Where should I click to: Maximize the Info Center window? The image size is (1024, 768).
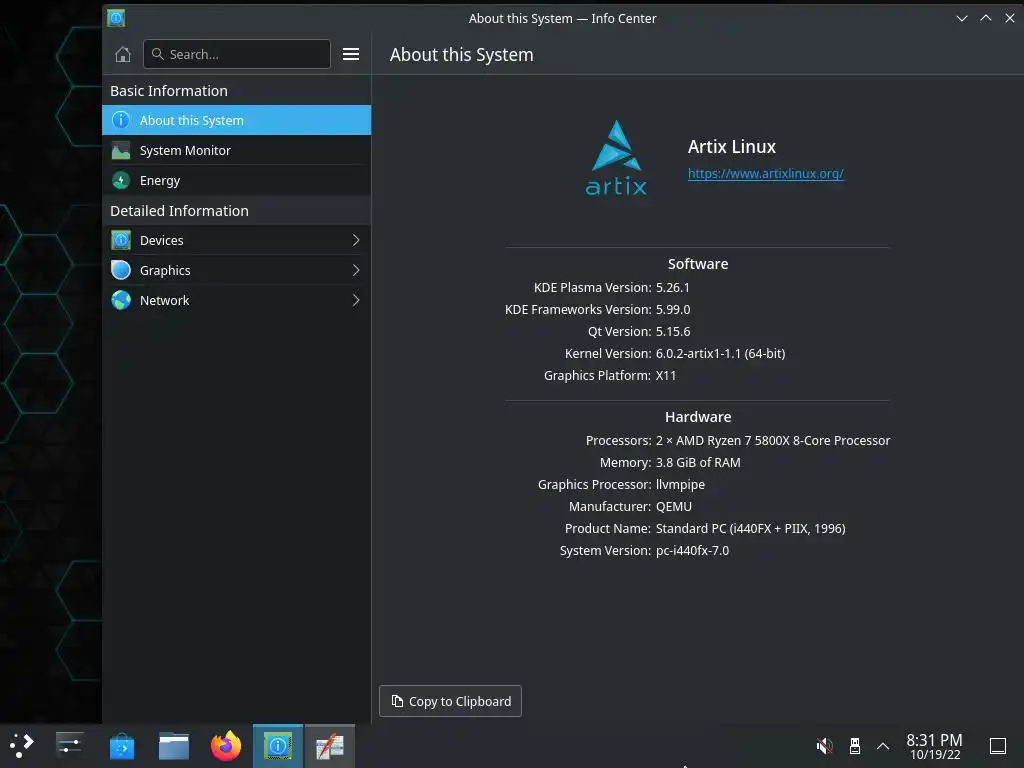[986, 18]
